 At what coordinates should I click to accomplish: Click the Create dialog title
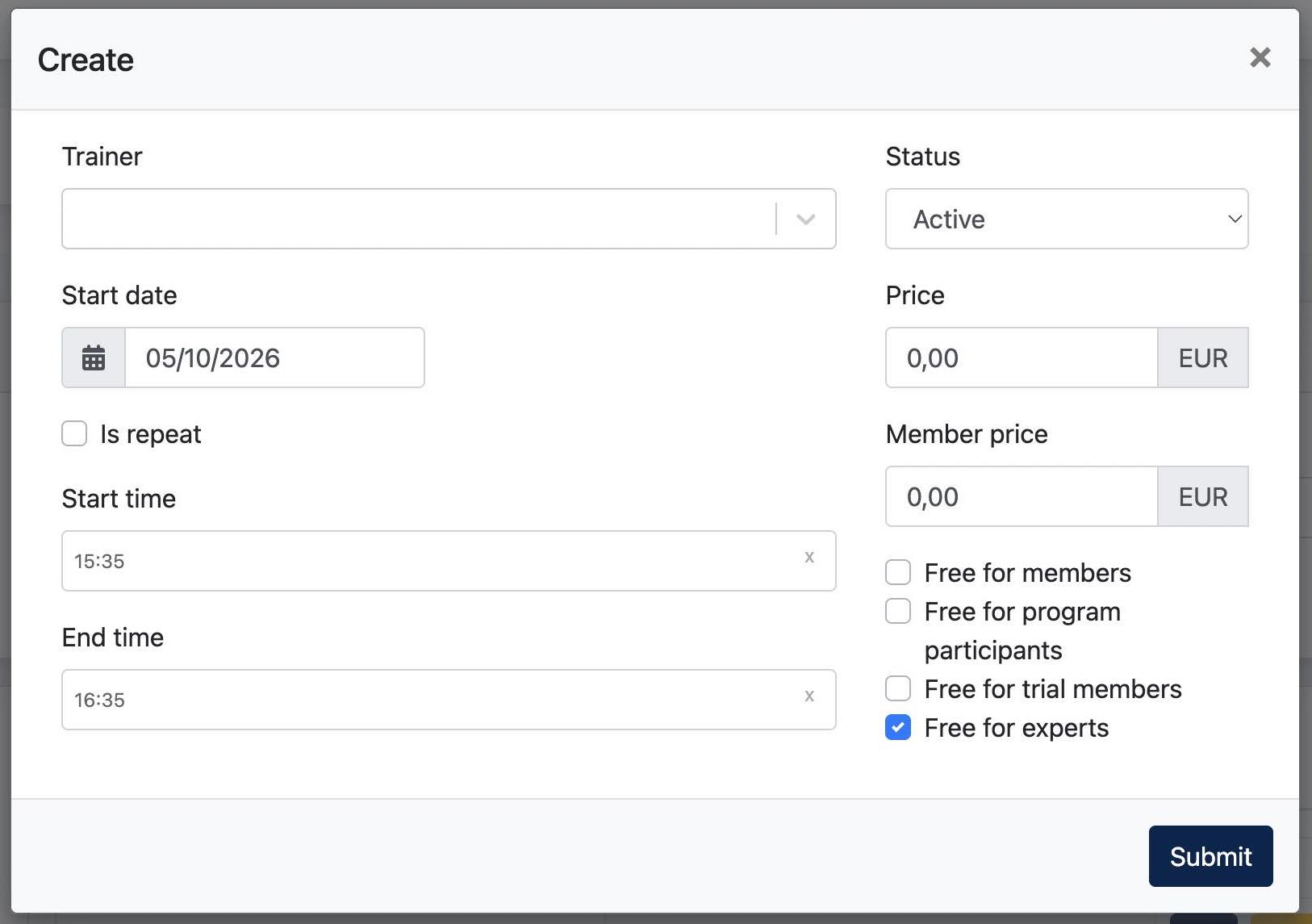click(86, 60)
